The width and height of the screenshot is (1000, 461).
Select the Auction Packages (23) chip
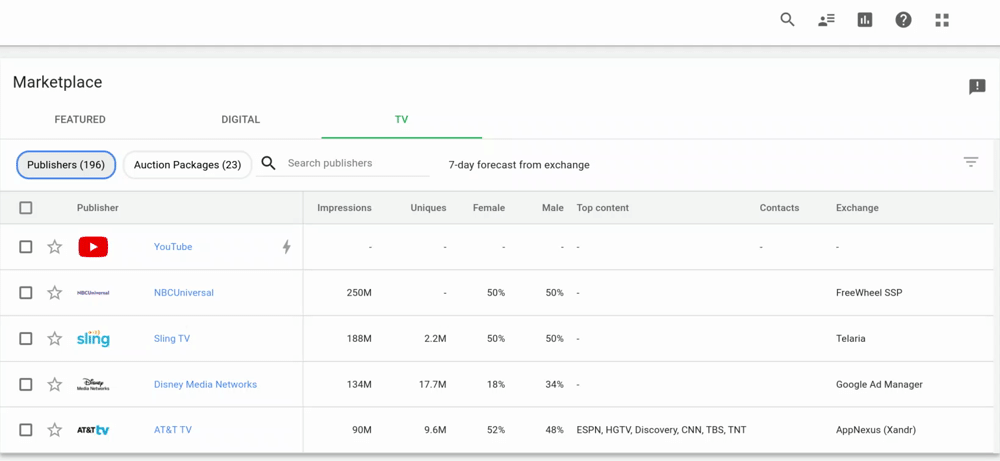pos(188,165)
